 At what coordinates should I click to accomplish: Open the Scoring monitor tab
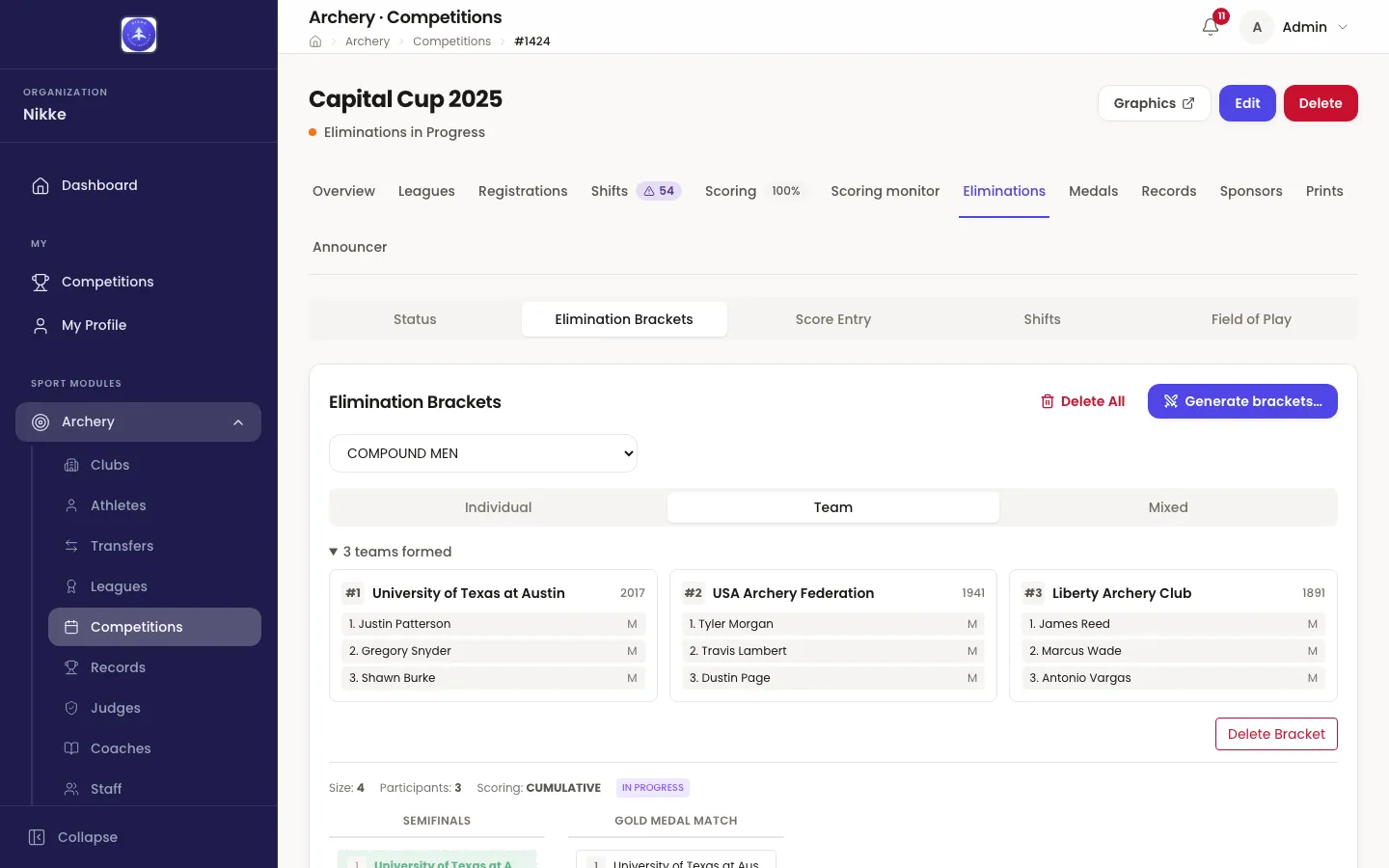[885, 191]
